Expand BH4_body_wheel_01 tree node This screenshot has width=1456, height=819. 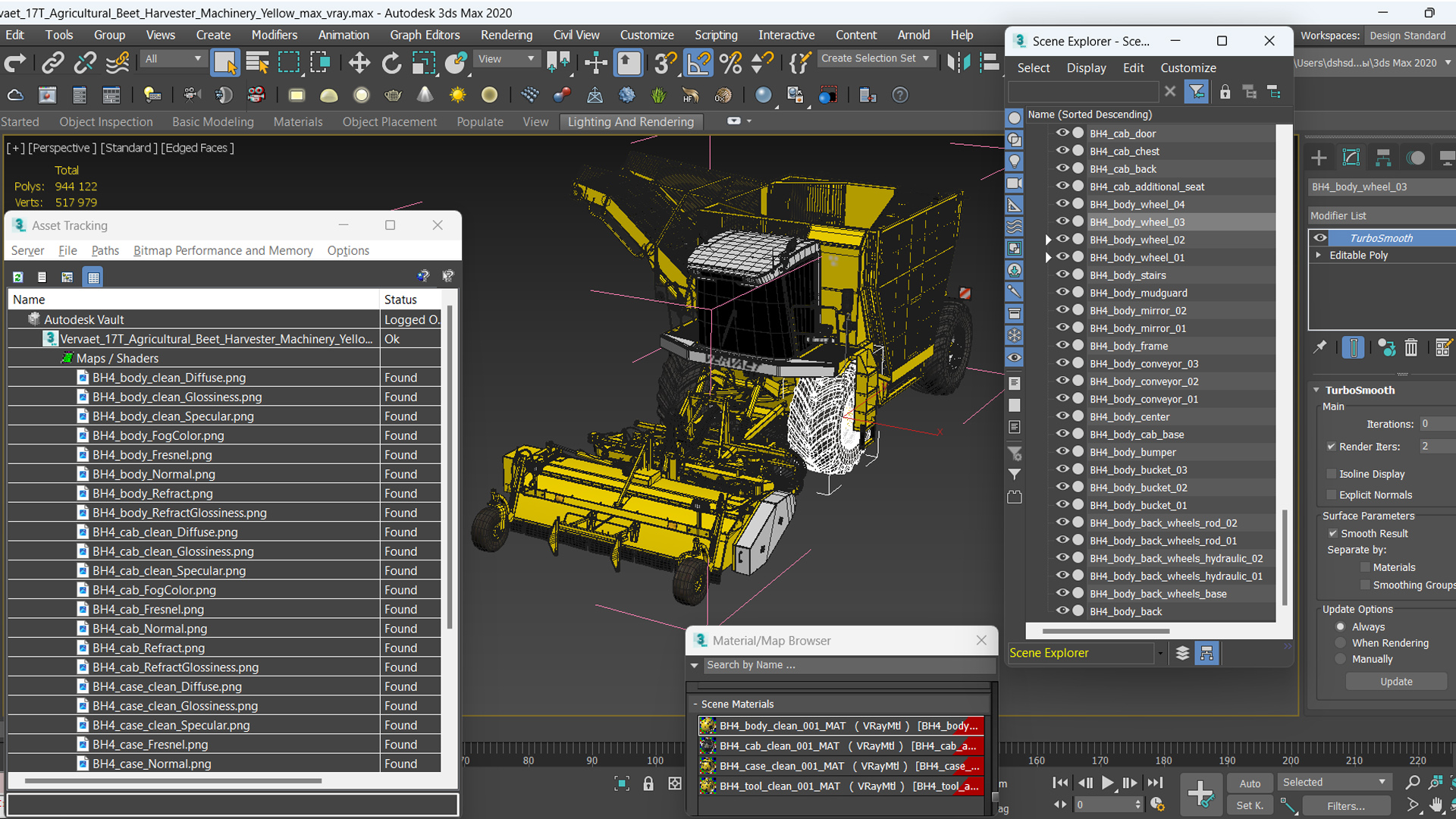click(1048, 257)
